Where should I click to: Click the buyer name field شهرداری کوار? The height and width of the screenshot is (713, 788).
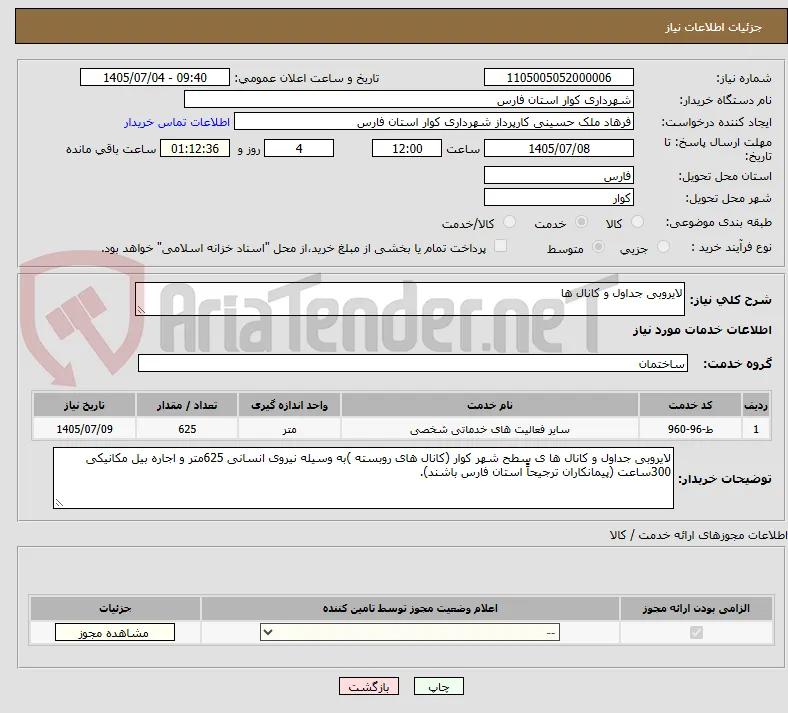point(409,99)
